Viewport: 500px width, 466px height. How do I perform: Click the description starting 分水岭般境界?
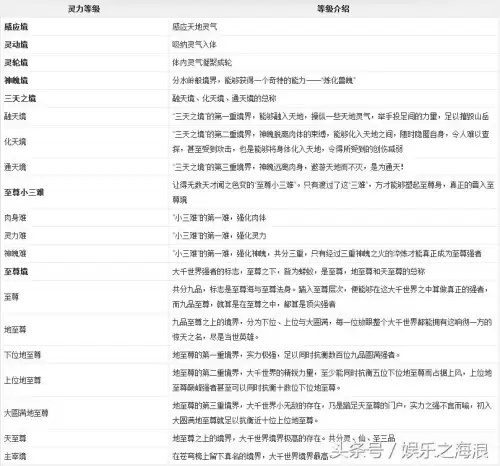pyautogui.click(x=264, y=80)
